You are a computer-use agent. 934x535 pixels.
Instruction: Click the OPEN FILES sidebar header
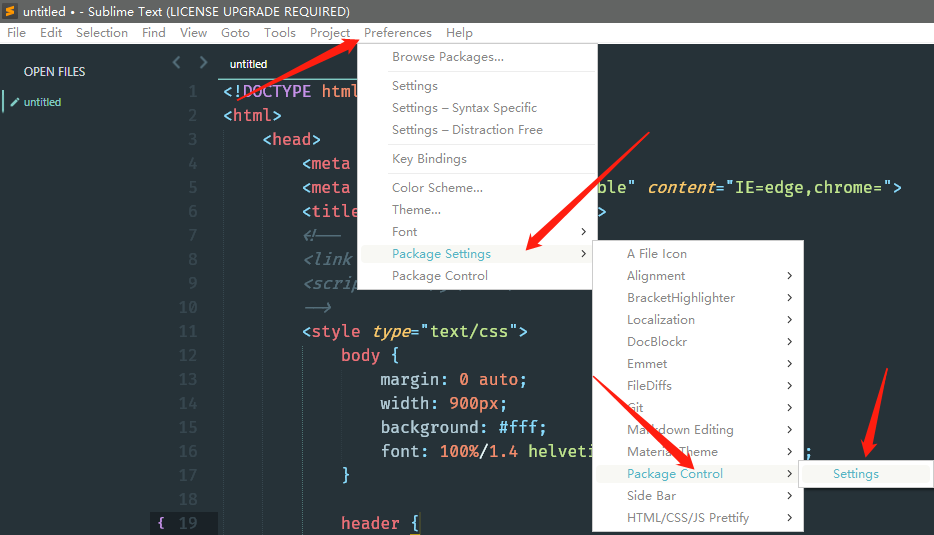(x=54, y=71)
